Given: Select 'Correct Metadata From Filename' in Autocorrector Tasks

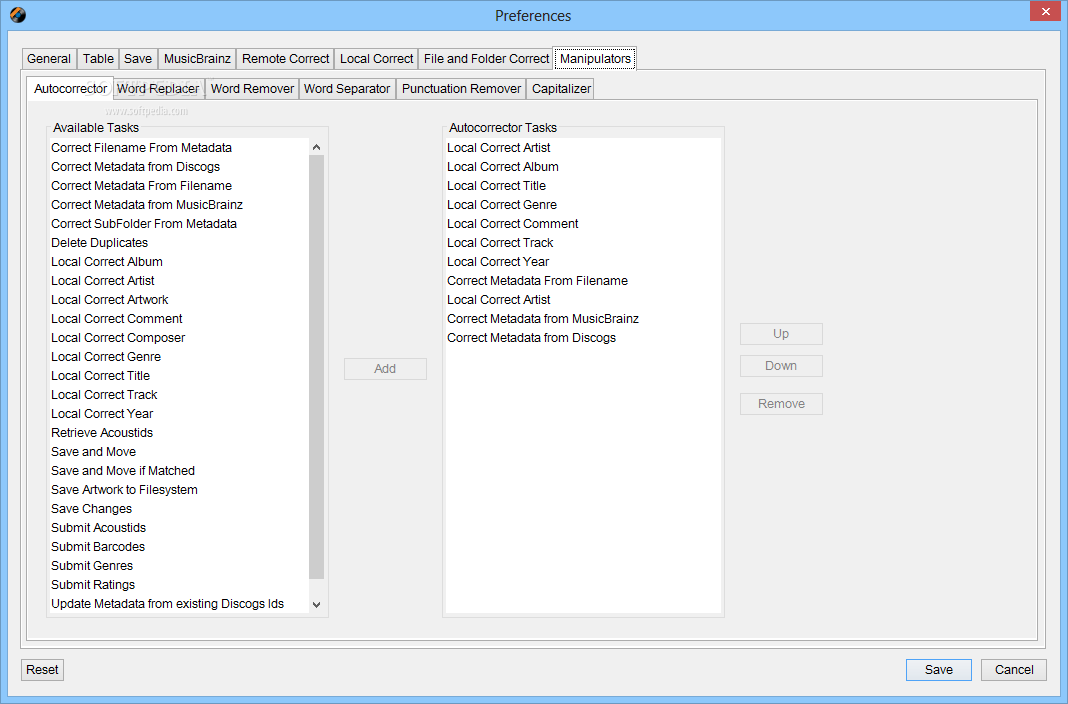Looking at the screenshot, I should tap(583, 281).
